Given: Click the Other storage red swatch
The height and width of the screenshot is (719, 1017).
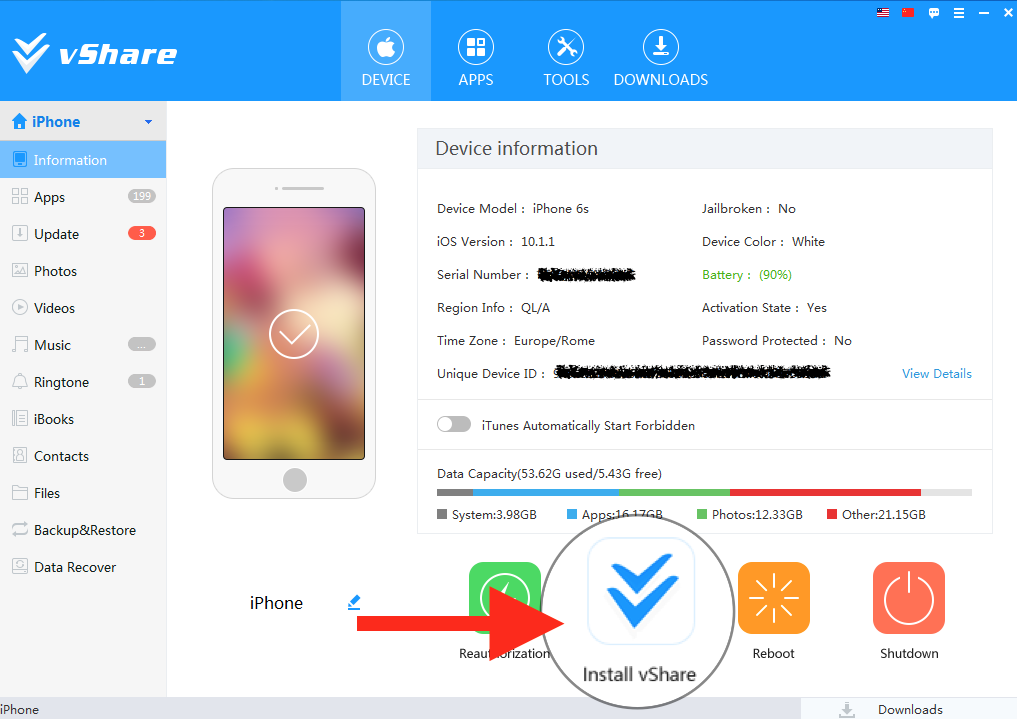Looking at the screenshot, I should click(x=832, y=514).
